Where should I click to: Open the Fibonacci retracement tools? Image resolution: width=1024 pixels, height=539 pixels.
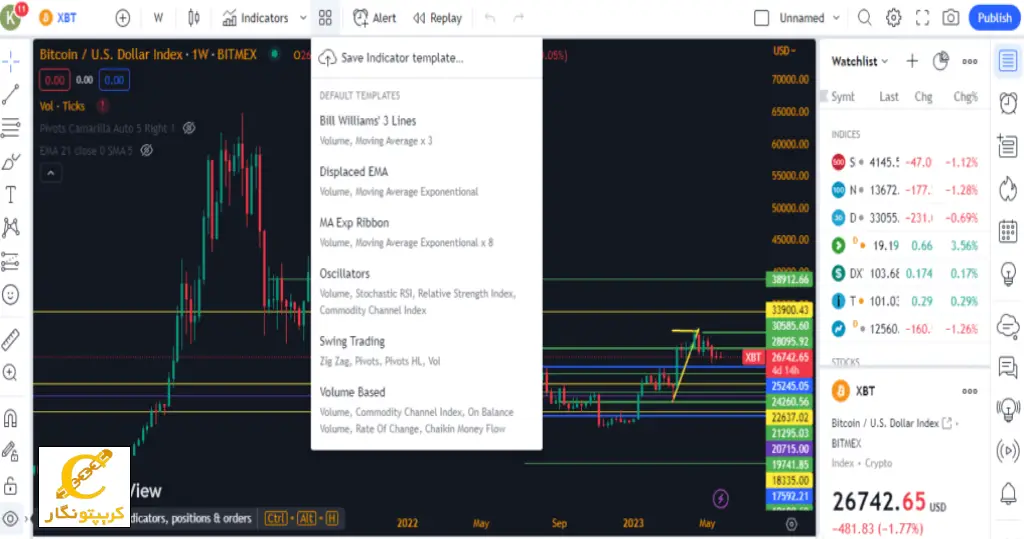click(x=10, y=127)
